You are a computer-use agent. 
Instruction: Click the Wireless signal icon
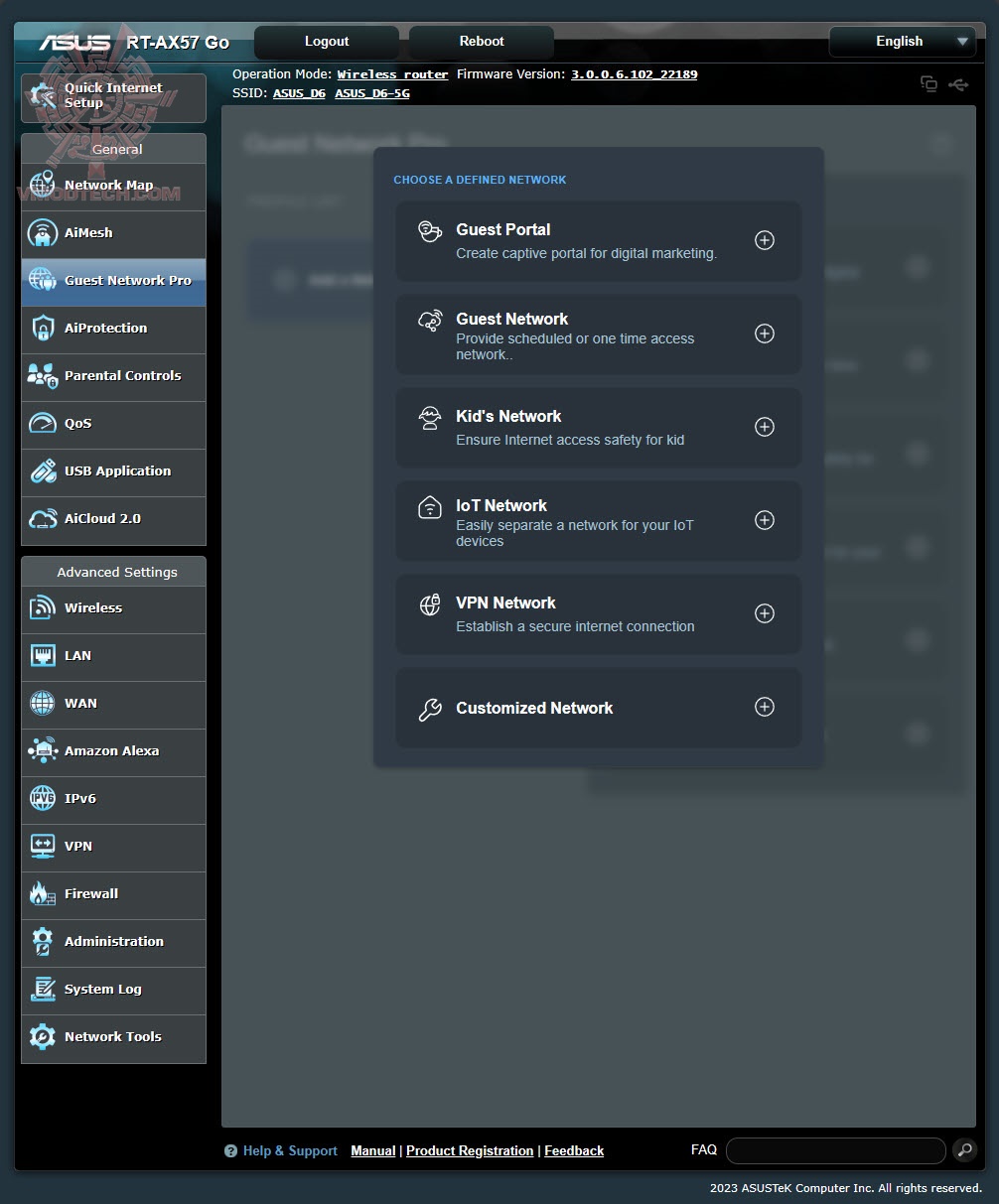pyautogui.click(x=43, y=608)
